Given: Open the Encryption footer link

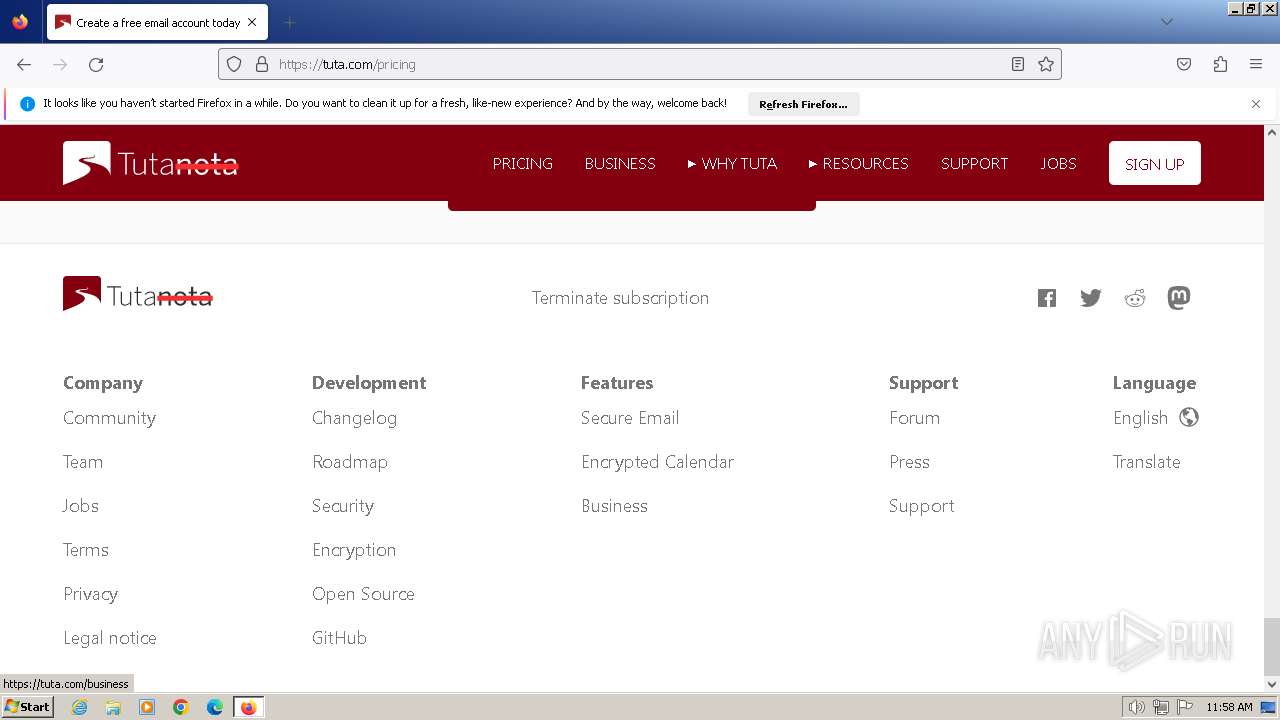Looking at the screenshot, I should 354,550.
